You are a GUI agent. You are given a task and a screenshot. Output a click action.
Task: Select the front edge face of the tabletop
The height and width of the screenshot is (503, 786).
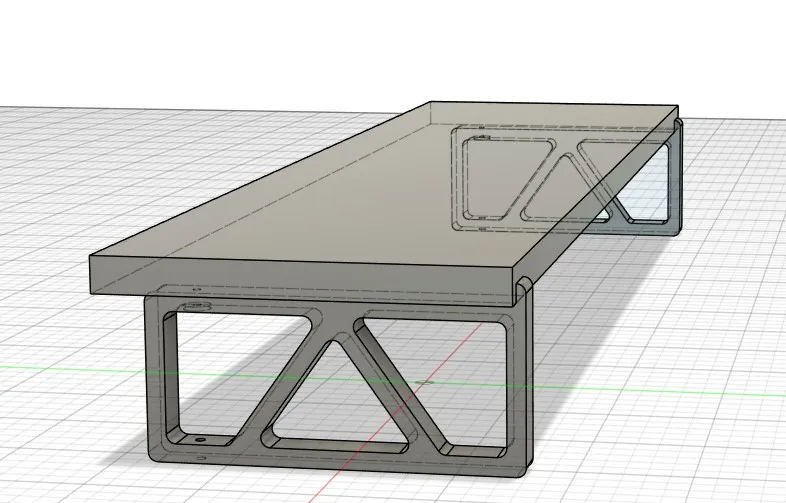303,278
